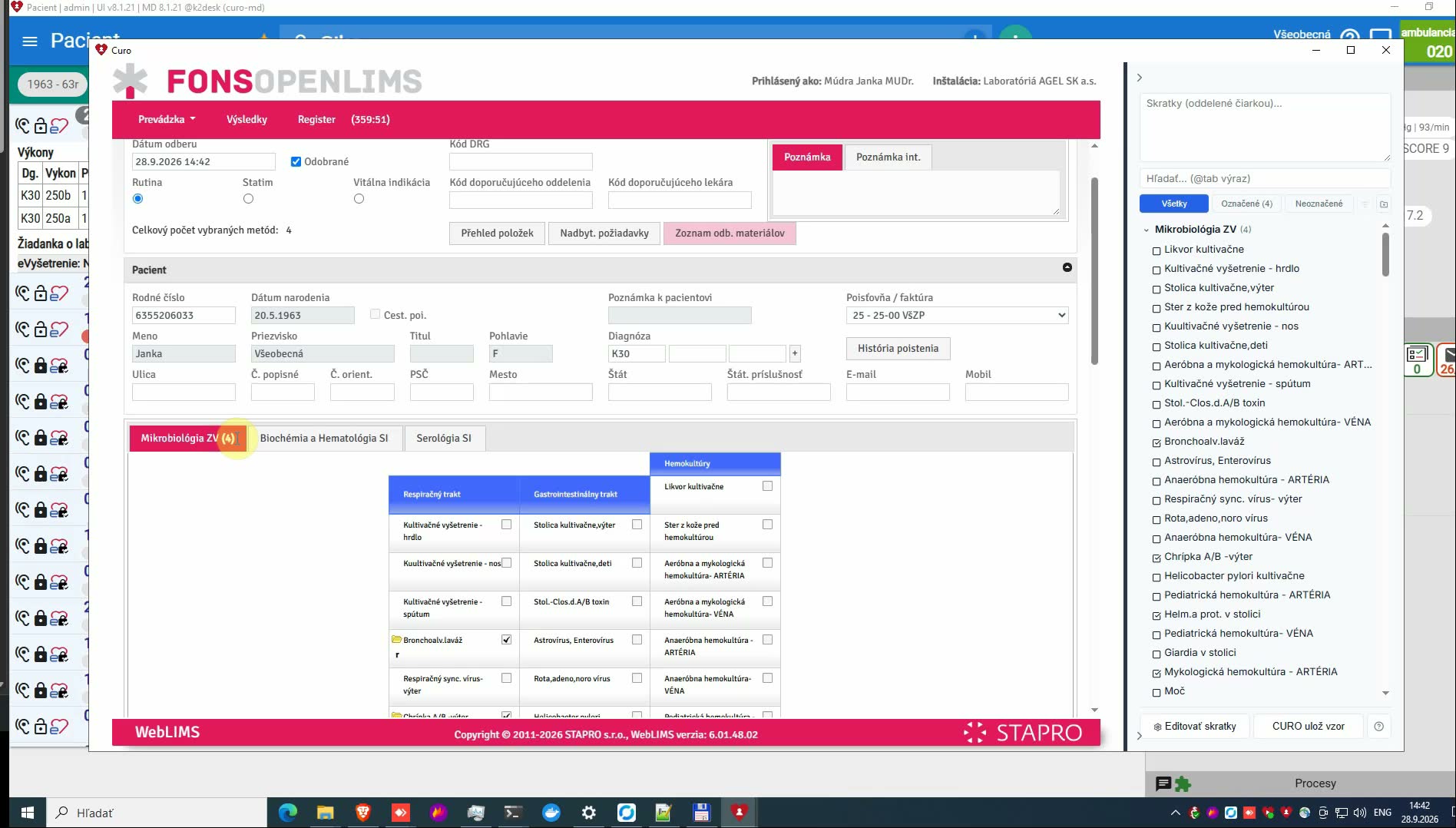1456x828 pixels.
Task: Open the Poznámka int. tab
Action: [888, 157]
